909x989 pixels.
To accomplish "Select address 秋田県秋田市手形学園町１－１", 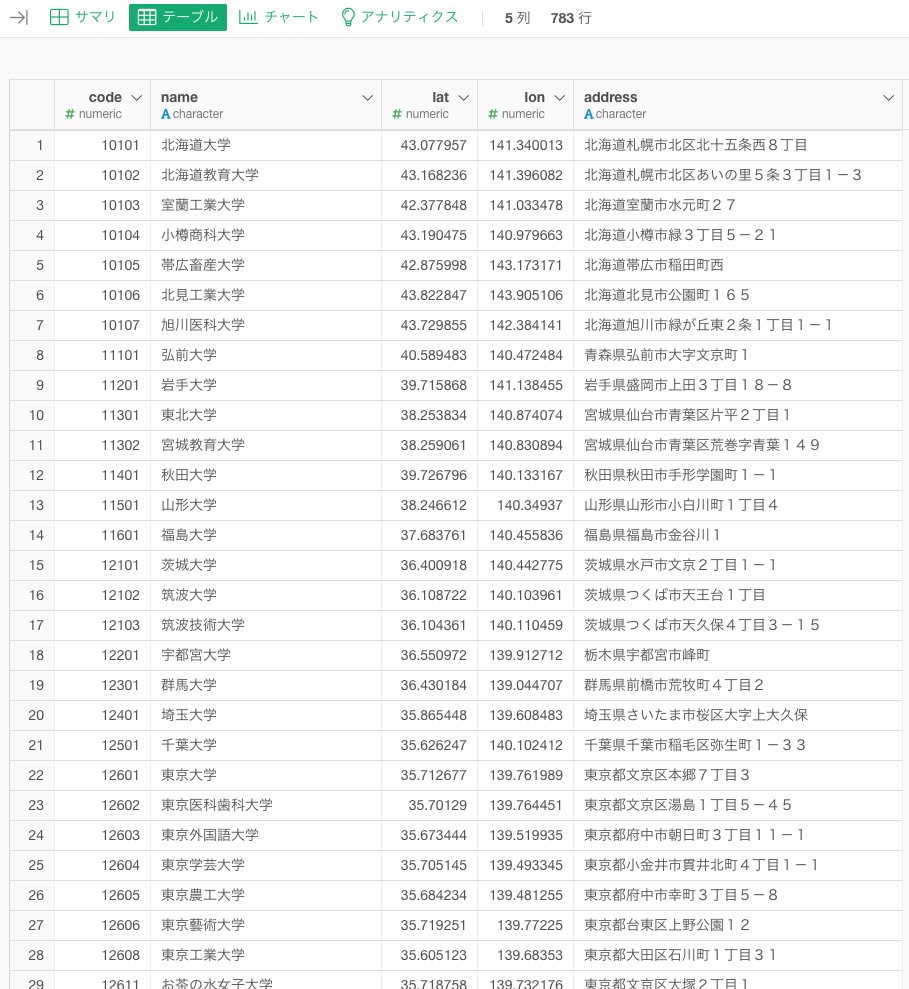I will point(737,475).
